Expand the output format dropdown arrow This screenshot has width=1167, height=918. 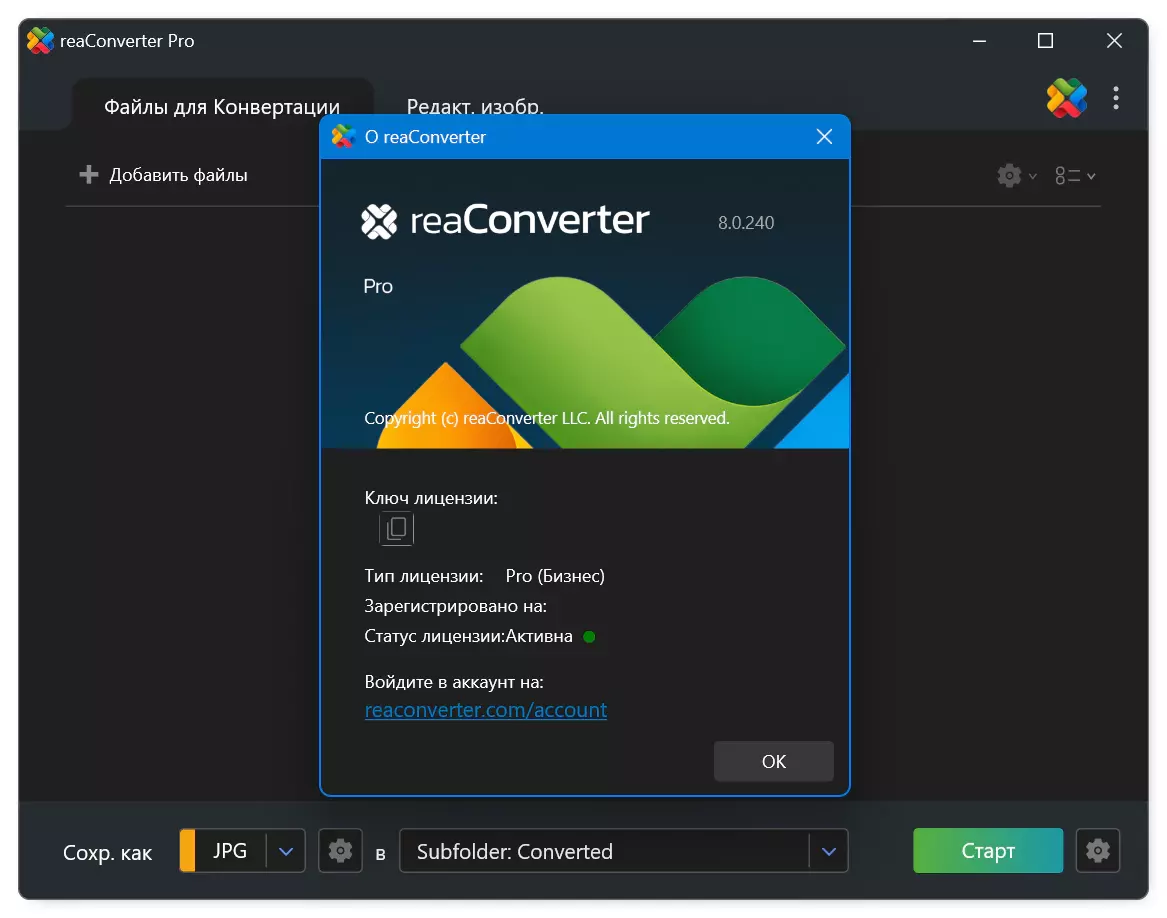286,850
